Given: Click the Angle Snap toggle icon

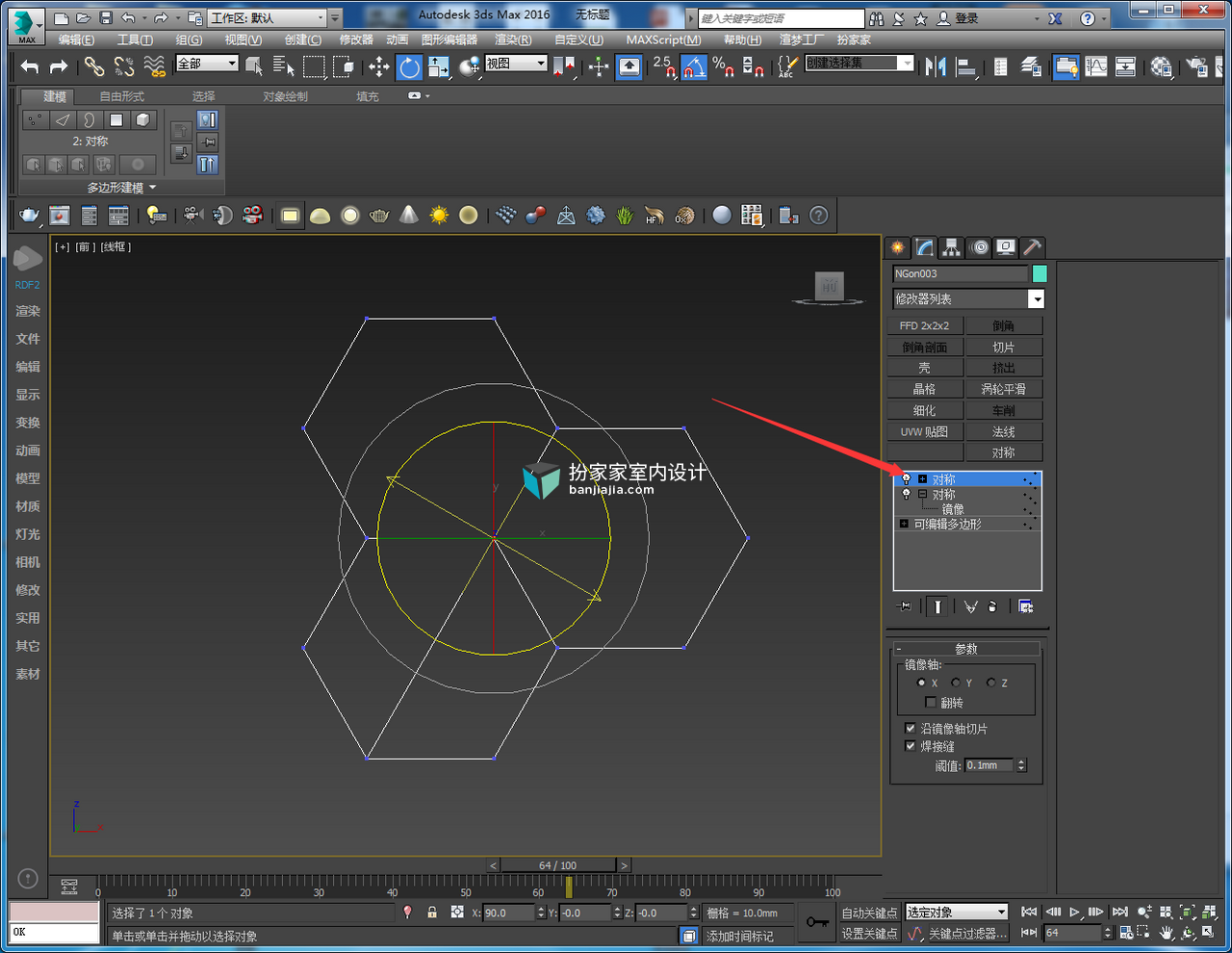Looking at the screenshot, I should coord(694,66).
